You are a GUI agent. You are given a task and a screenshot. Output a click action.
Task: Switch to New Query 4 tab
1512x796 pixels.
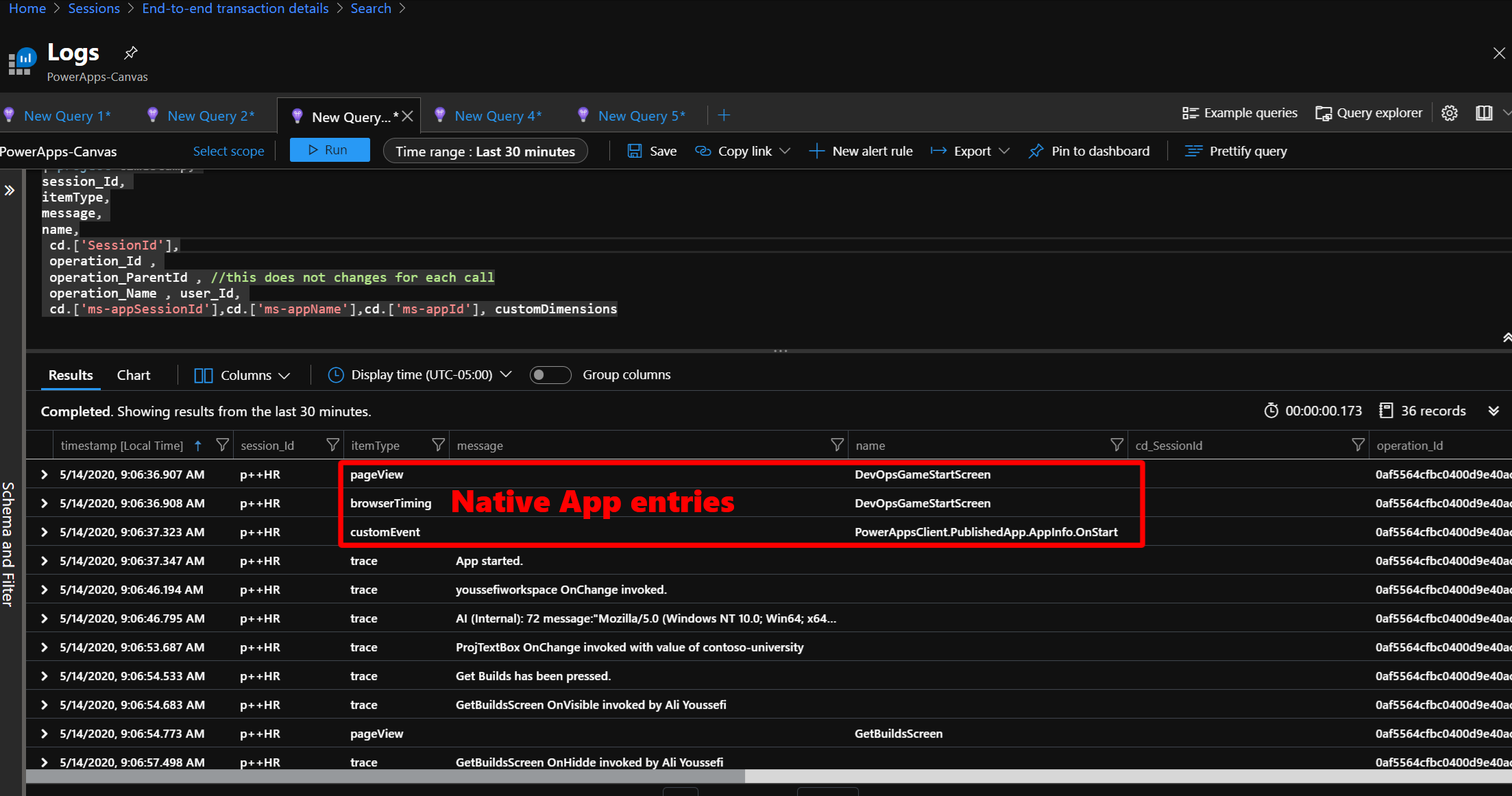pyautogui.click(x=497, y=116)
